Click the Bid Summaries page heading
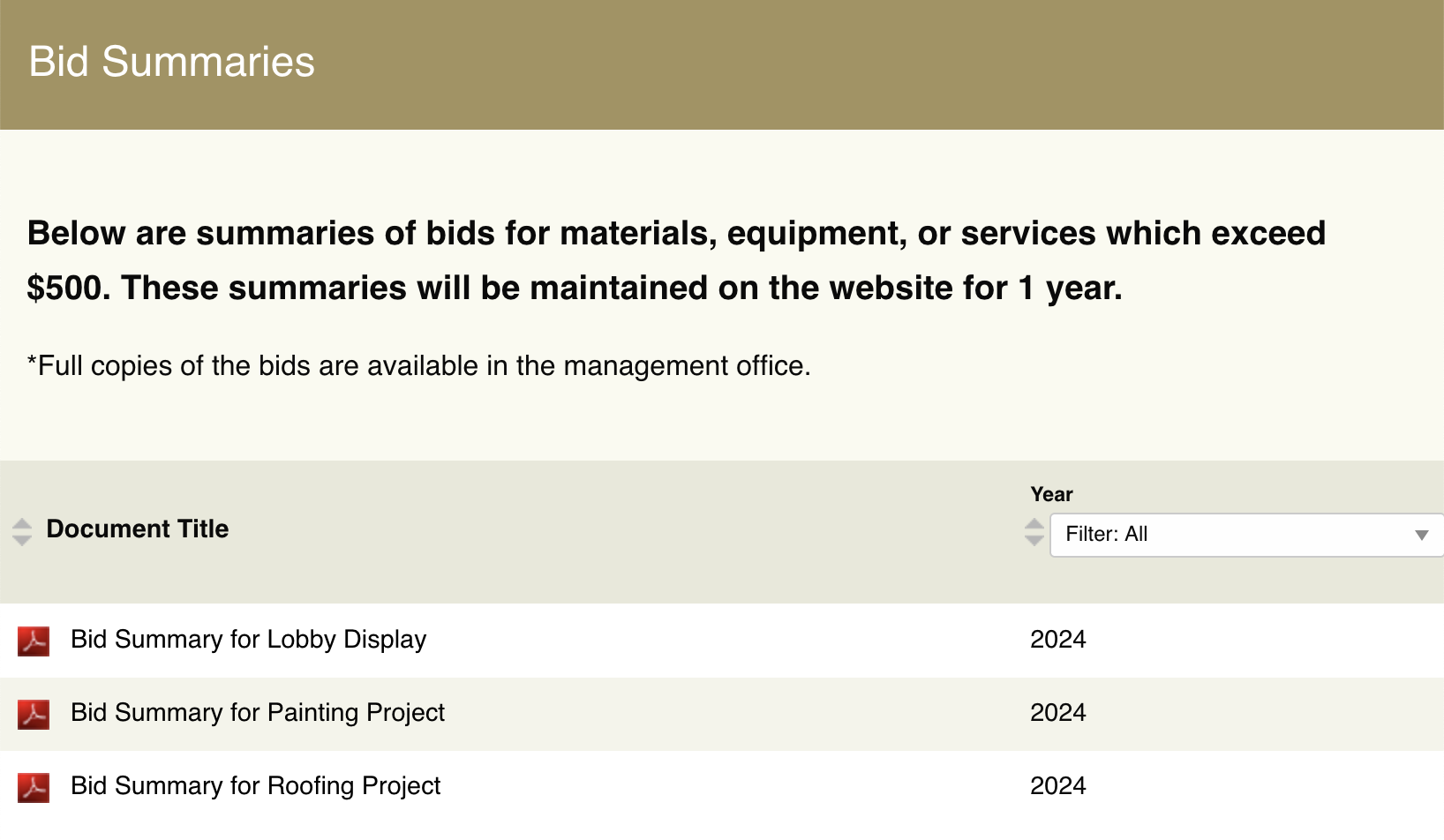This screenshot has width=1444, height=840. coord(172,62)
